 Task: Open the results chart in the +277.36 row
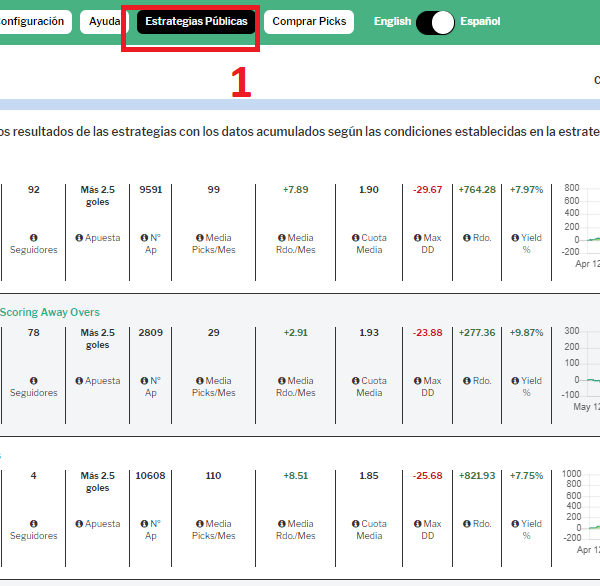tap(580, 369)
